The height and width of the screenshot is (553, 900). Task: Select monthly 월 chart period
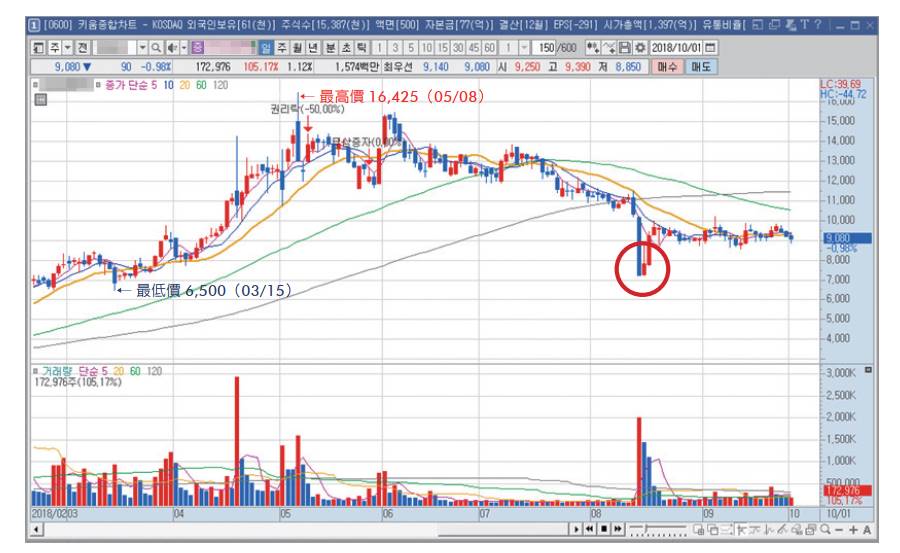pos(298,48)
